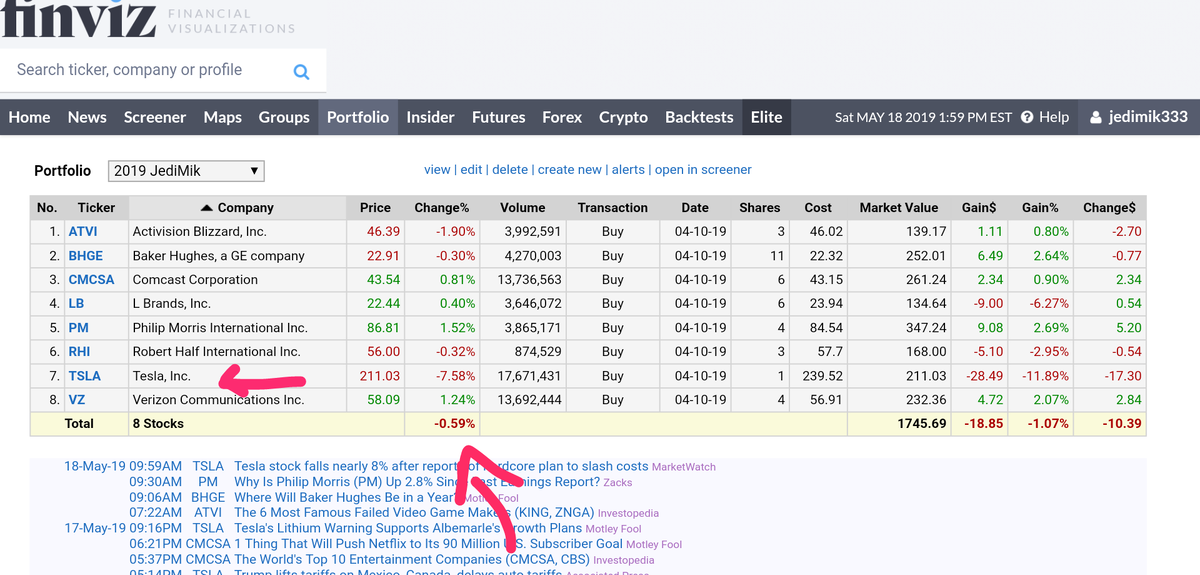Open the News menu item
Screen dimensions: 1200x575
[x=87, y=117]
